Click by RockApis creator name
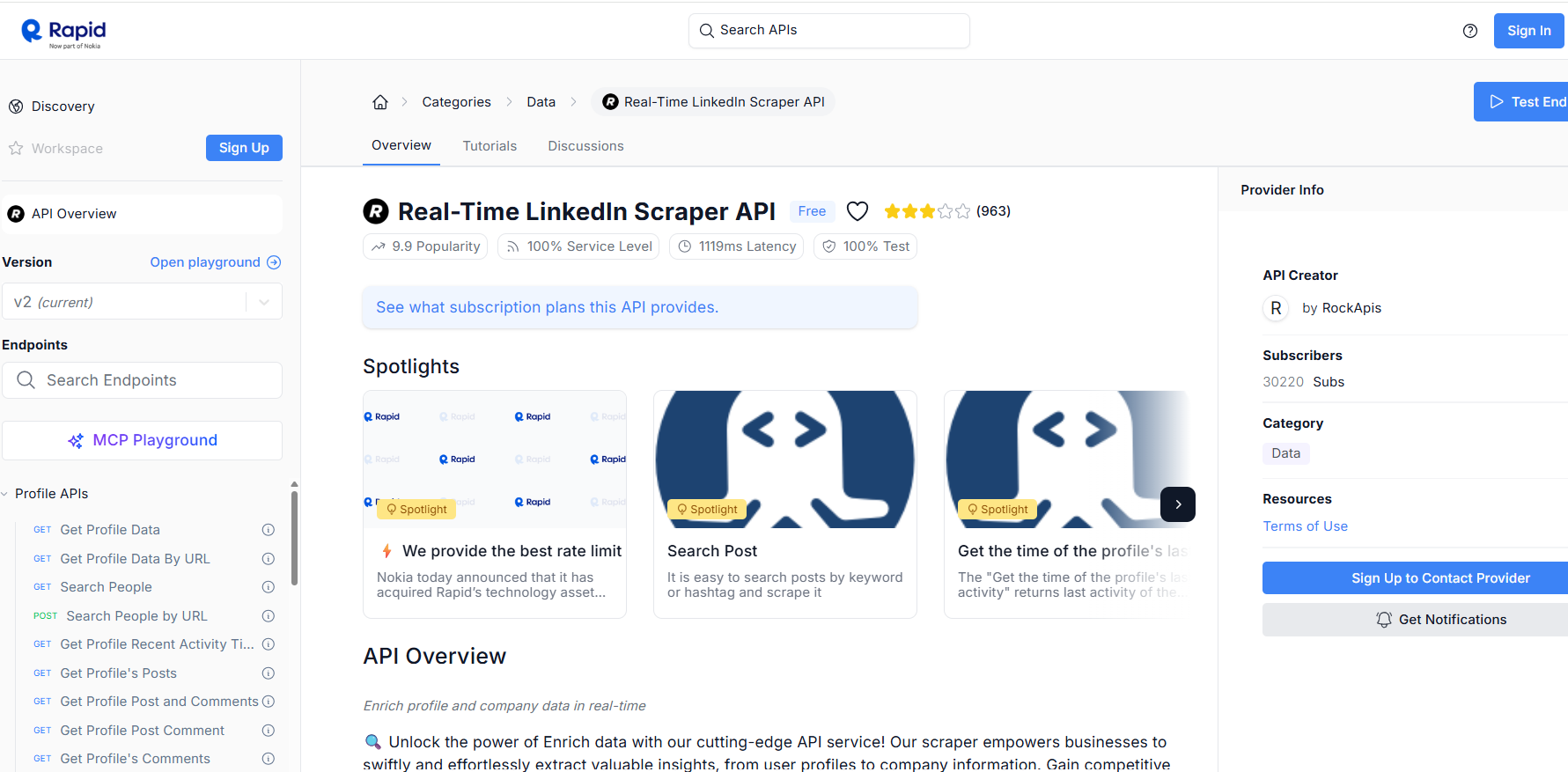The width and height of the screenshot is (1568, 772). [1342, 308]
